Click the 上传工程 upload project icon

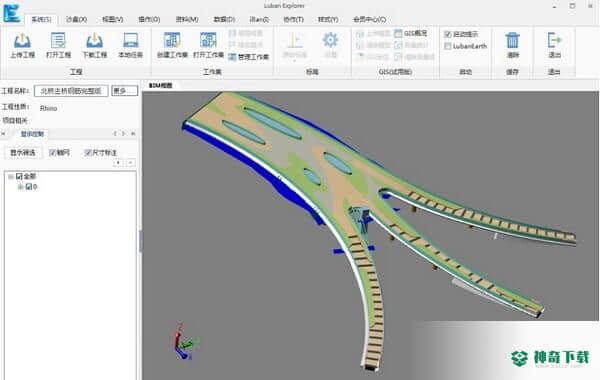tap(22, 45)
